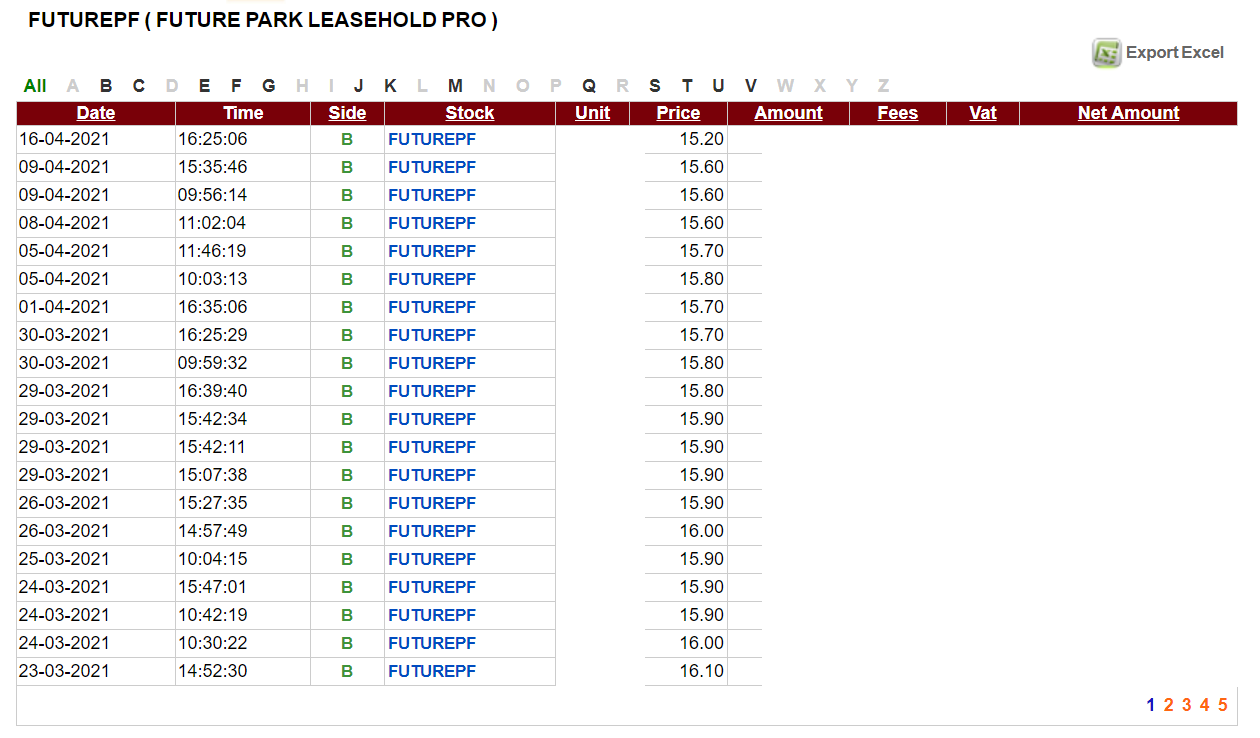Screen dimensions: 1260x738
Task: Filter stocks by letter K
Action: pos(391,86)
